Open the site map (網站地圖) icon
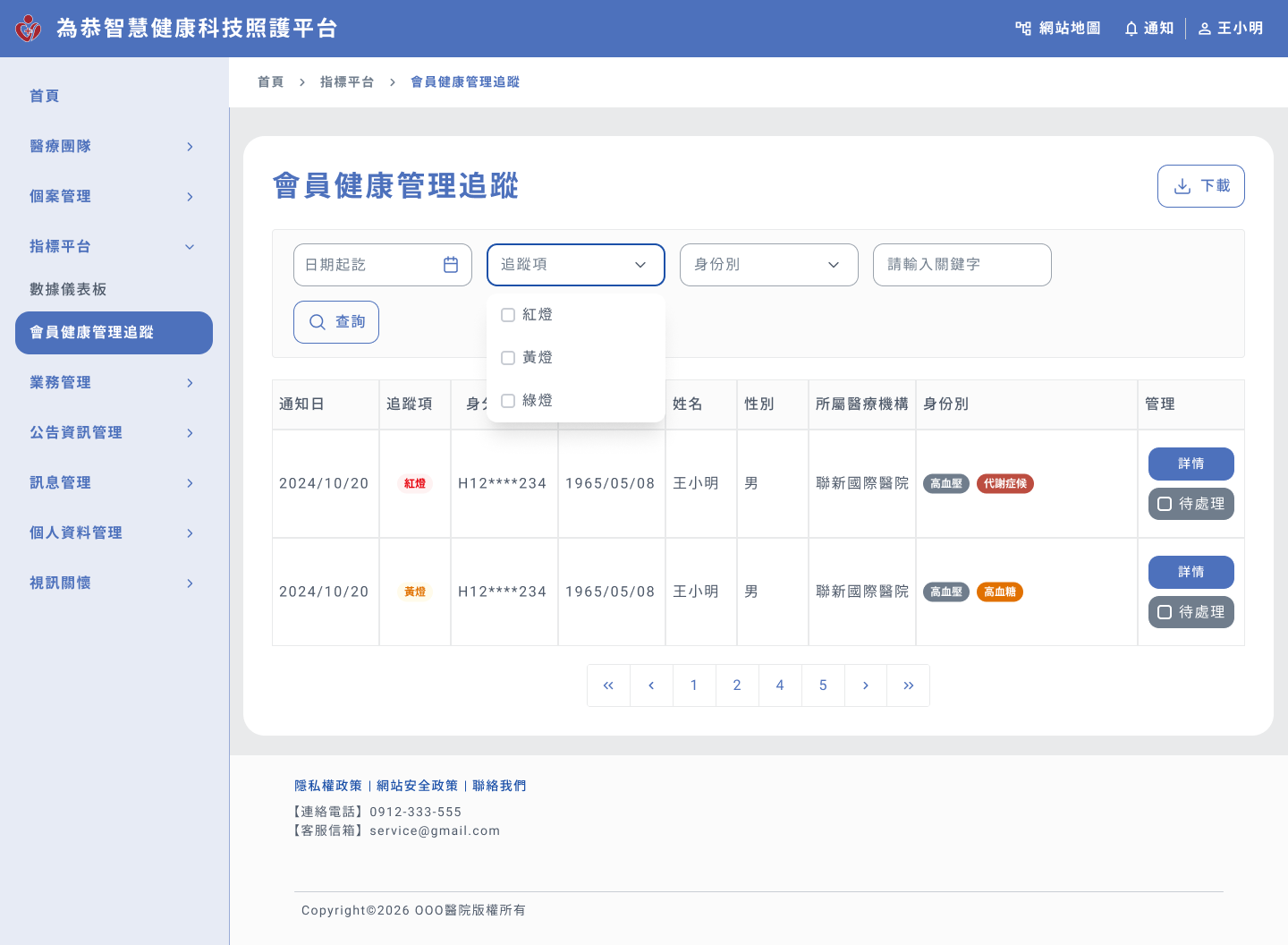This screenshot has height=945, width=1288. click(x=1023, y=29)
